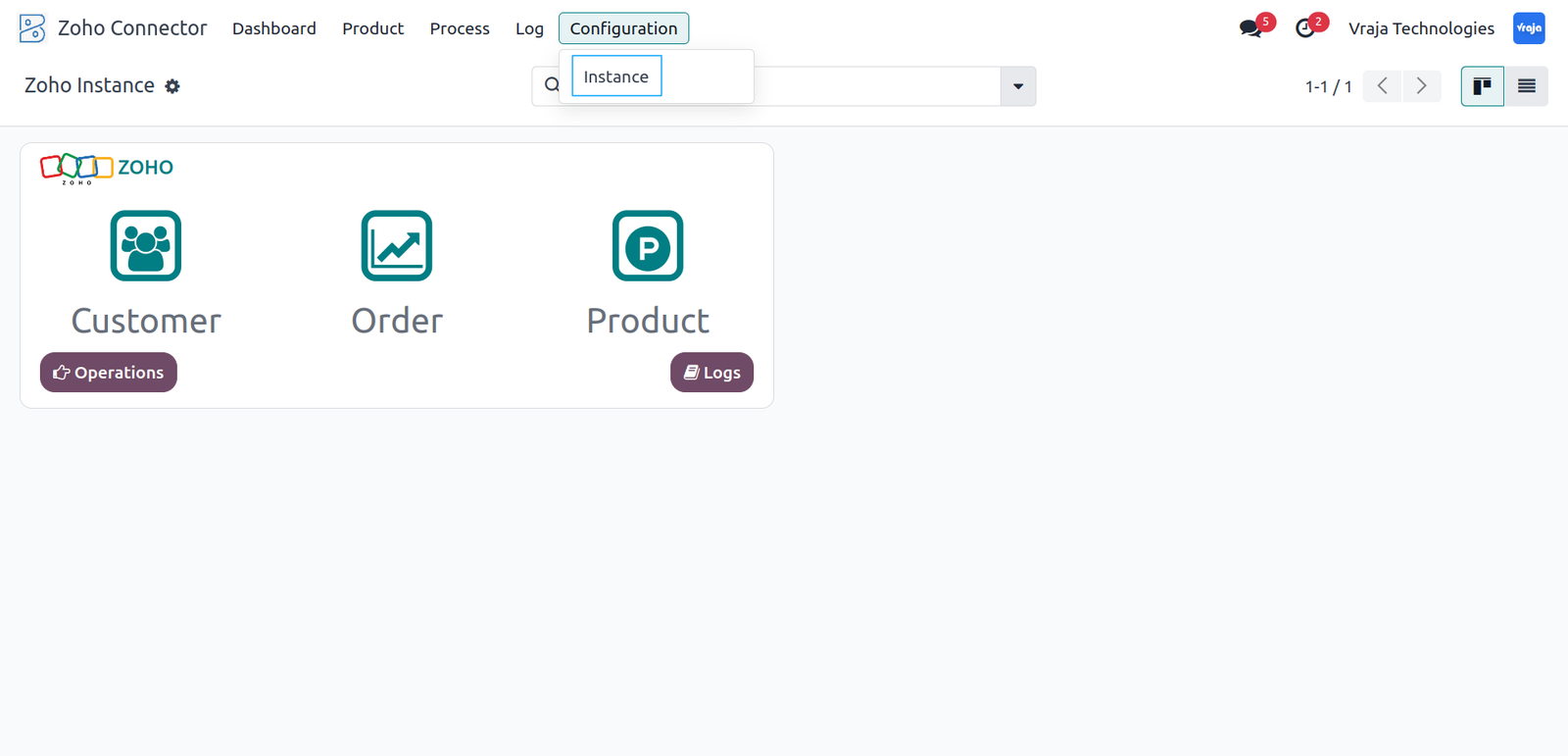Switch to kanban view
This screenshot has height=756, width=1568.
1483,86
